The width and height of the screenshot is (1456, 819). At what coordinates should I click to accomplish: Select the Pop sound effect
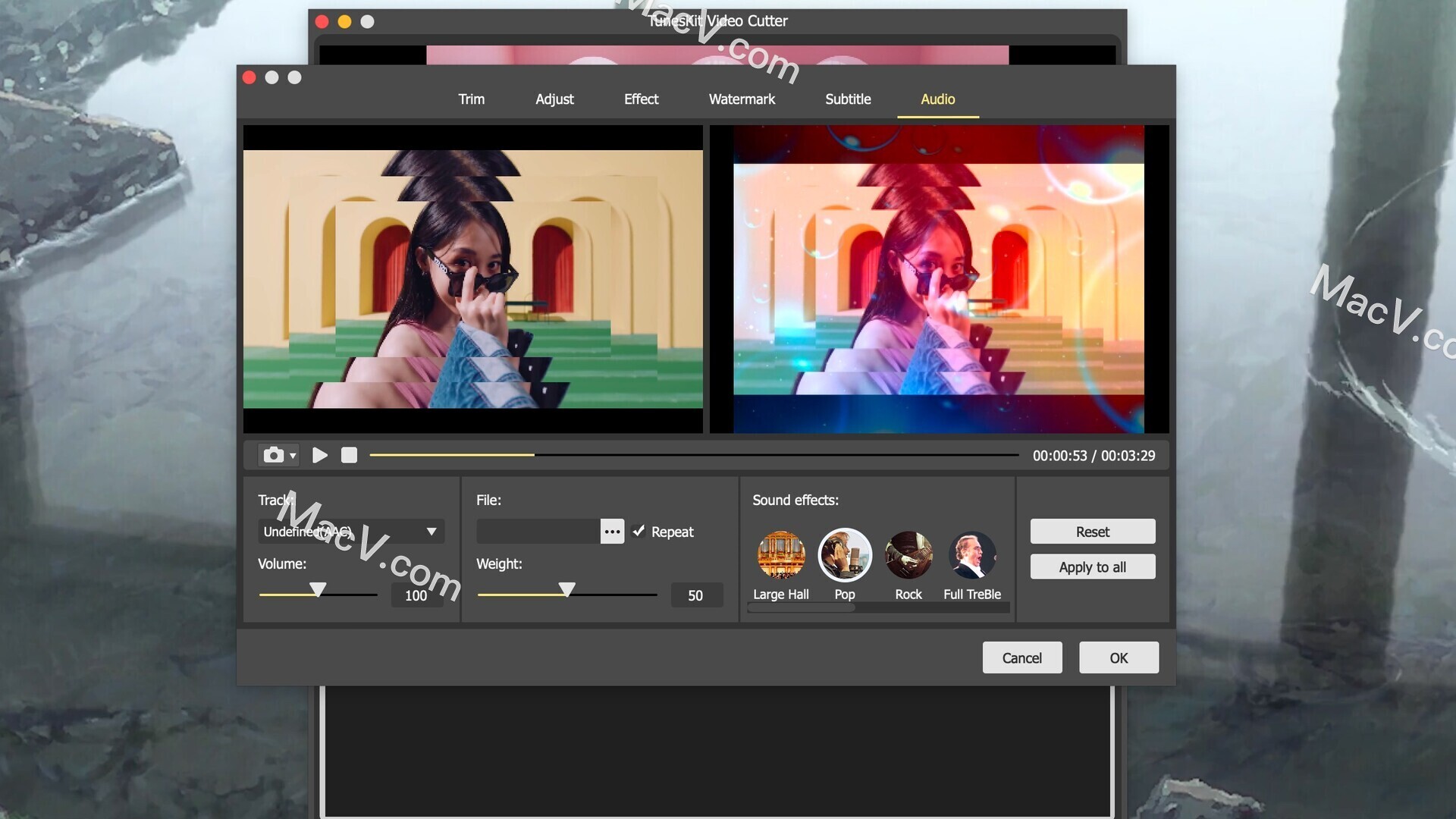point(845,554)
